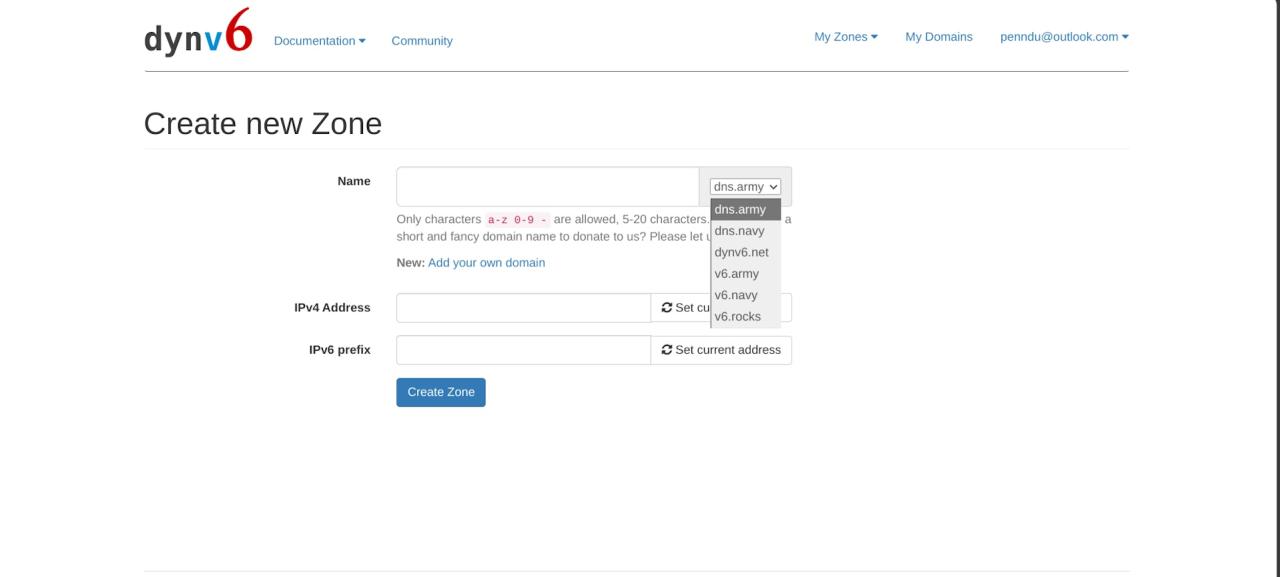This screenshot has width=1280, height=577.
Task: Submit with the Create Zone button
Action: pos(441,392)
